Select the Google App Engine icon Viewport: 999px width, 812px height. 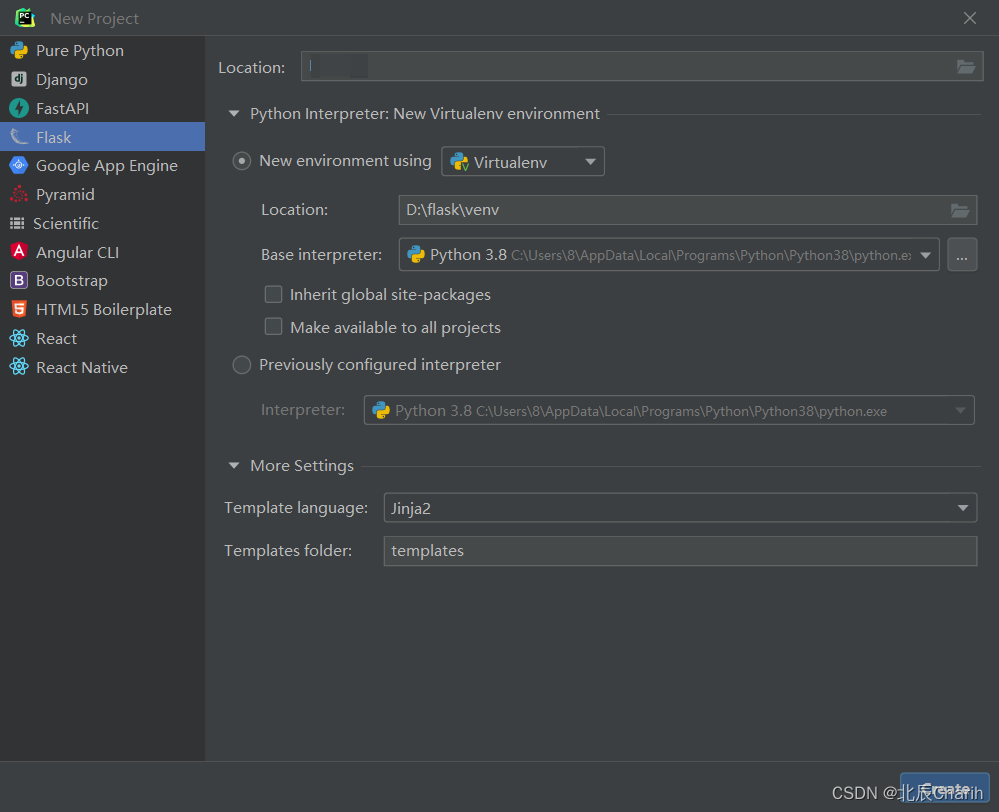pyautogui.click(x=19, y=165)
